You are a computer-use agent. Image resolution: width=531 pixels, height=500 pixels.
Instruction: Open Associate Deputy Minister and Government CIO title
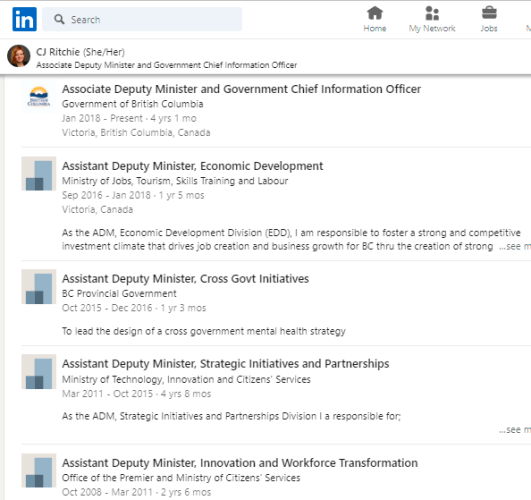241,89
